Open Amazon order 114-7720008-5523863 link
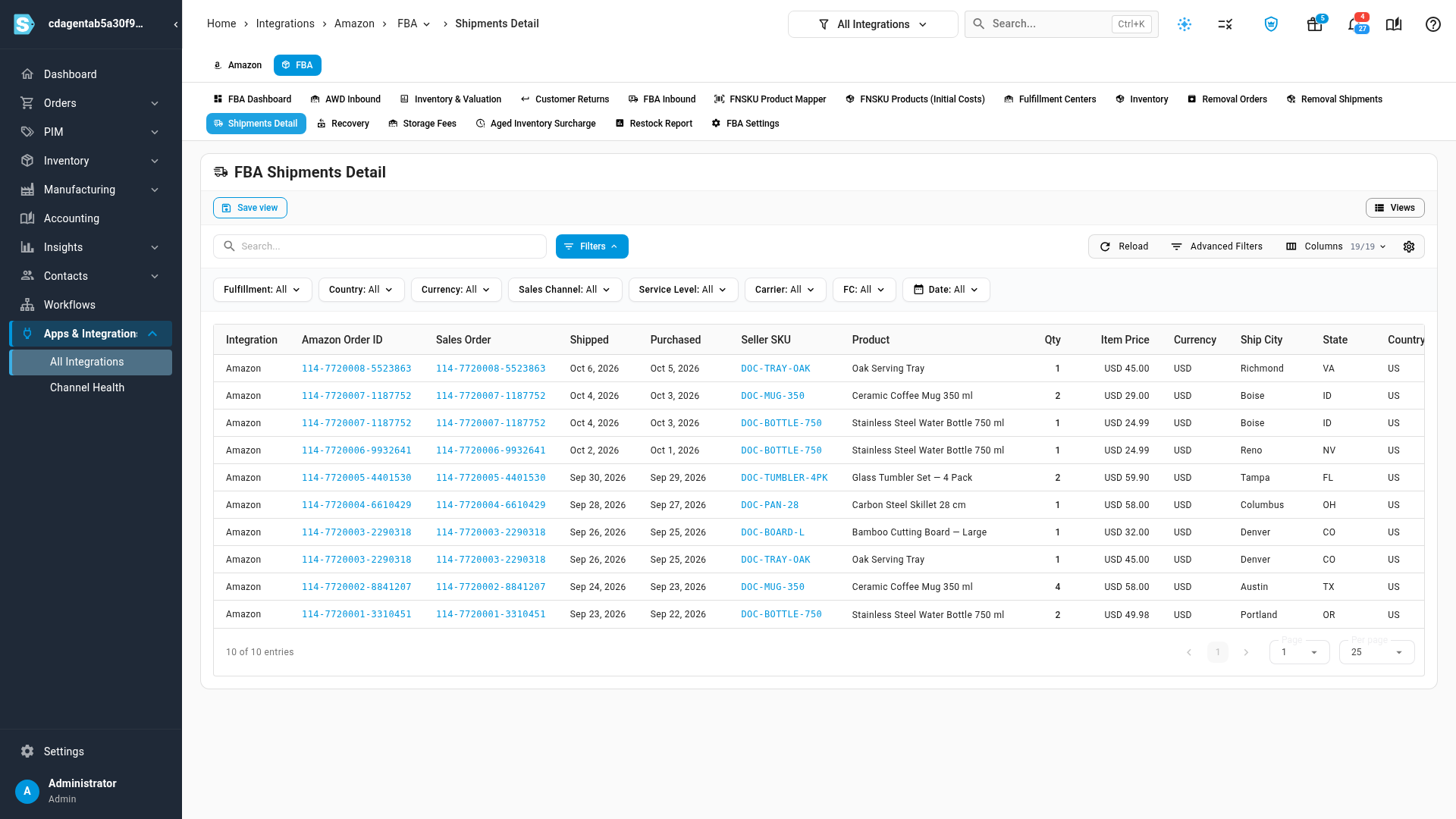 [356, 369]
